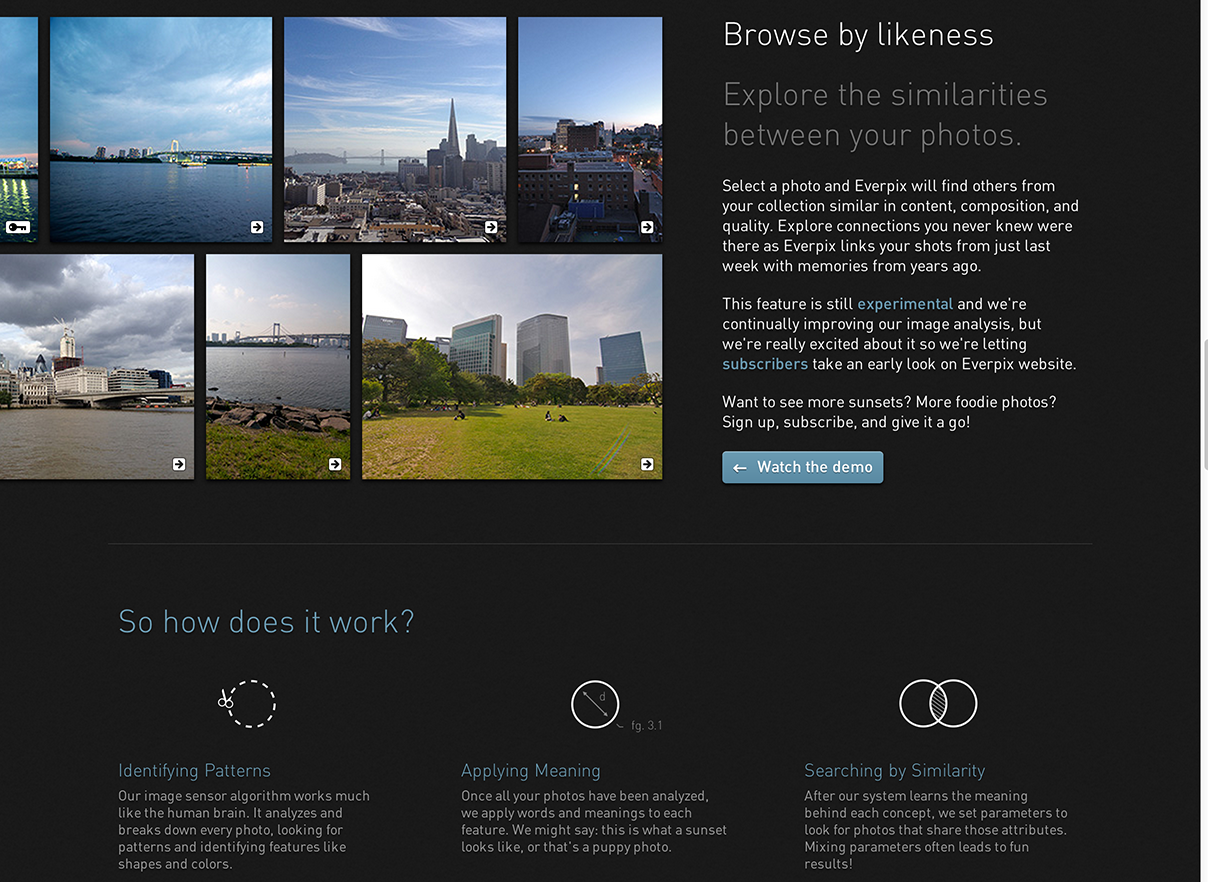The image size is (1208, 882).
Task: Click the circle diameter fig. 3.1 icon
Action: pyautogui.click(x=596, y=704)
